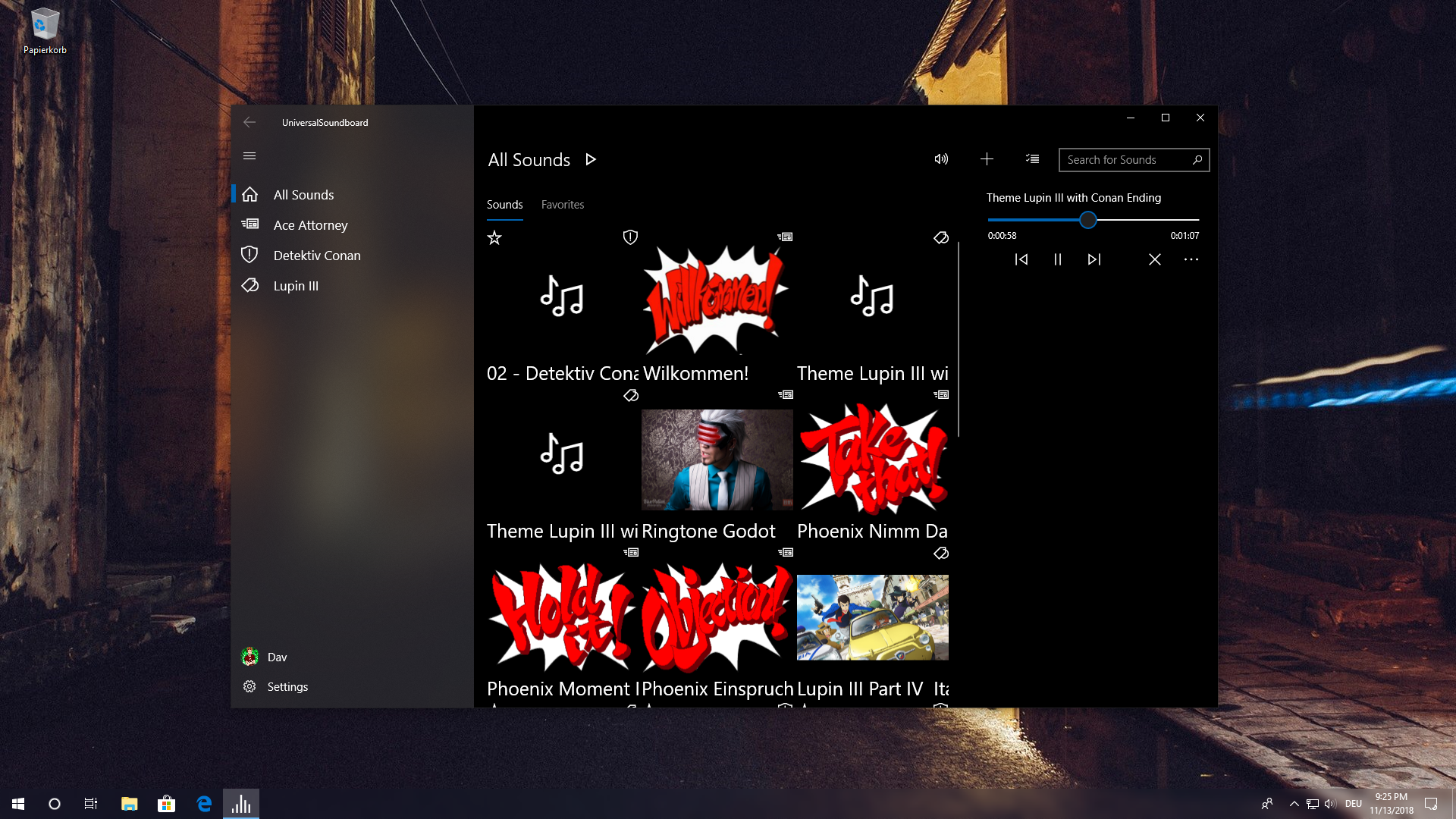Click the search magnifier icon
The width and height of the screenshot is (1456, 819).
1197,160
